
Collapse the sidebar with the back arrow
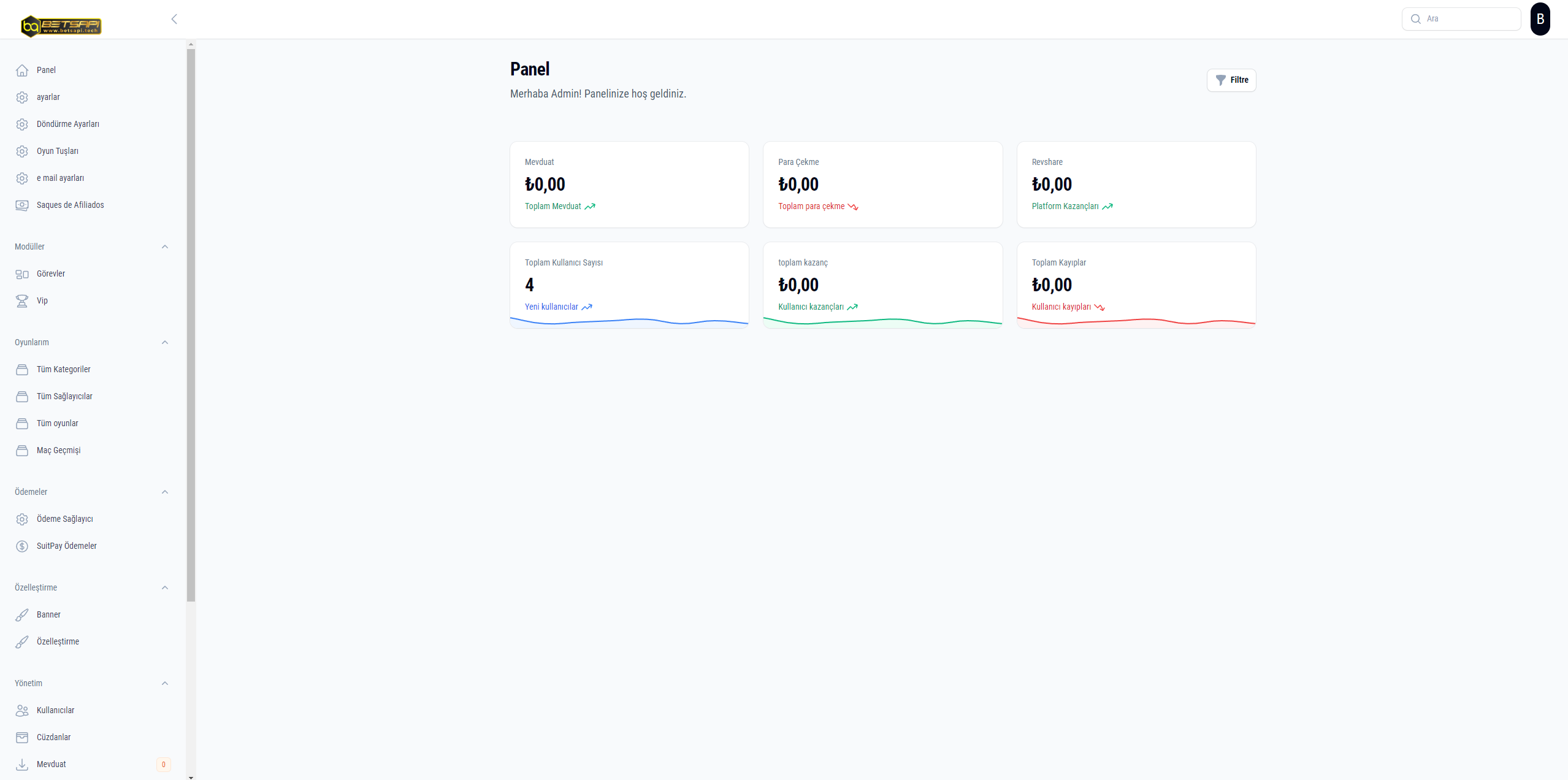point(174,19)
